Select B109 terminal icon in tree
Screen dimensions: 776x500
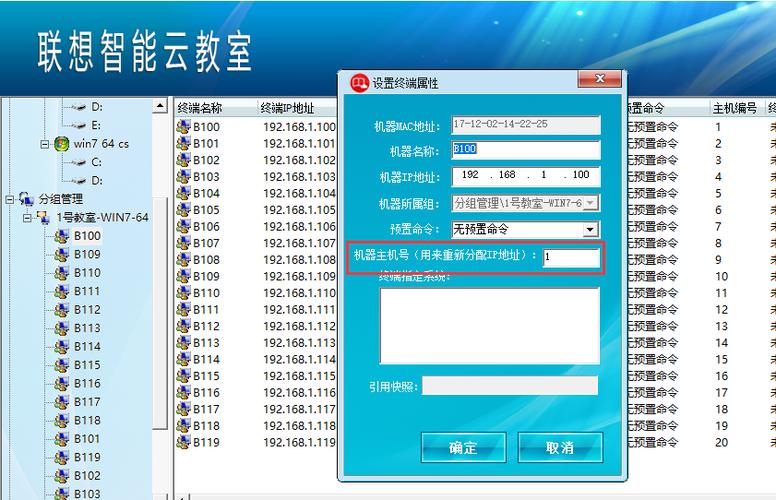(62, 254)
